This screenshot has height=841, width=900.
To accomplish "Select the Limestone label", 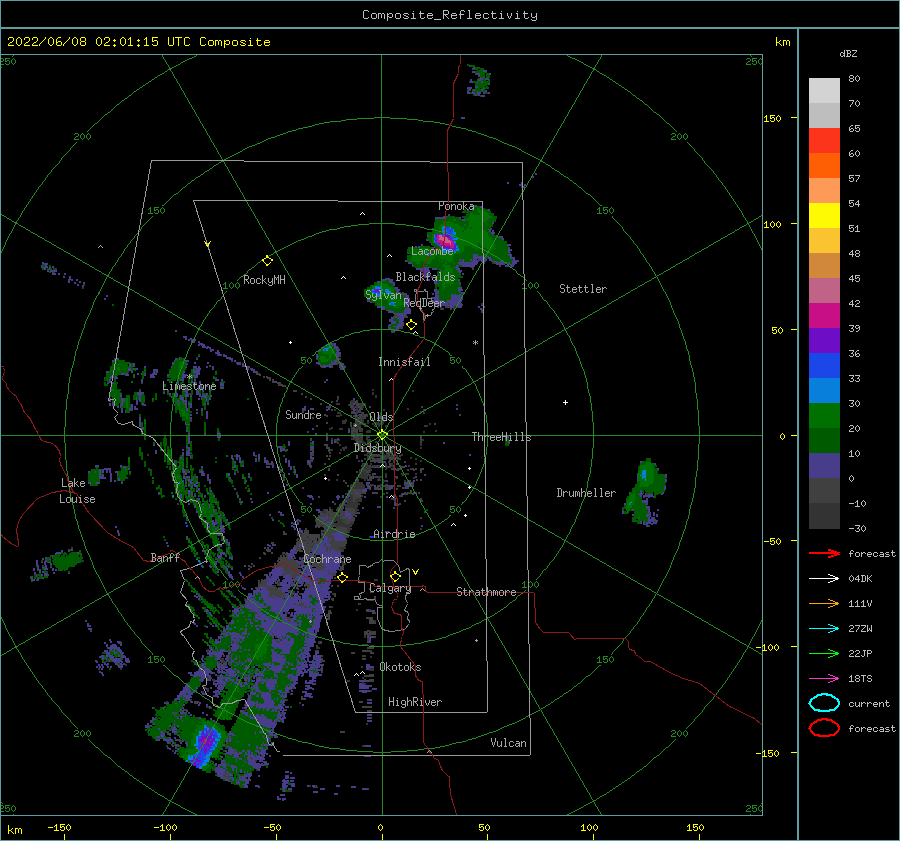I will point(189,386).
